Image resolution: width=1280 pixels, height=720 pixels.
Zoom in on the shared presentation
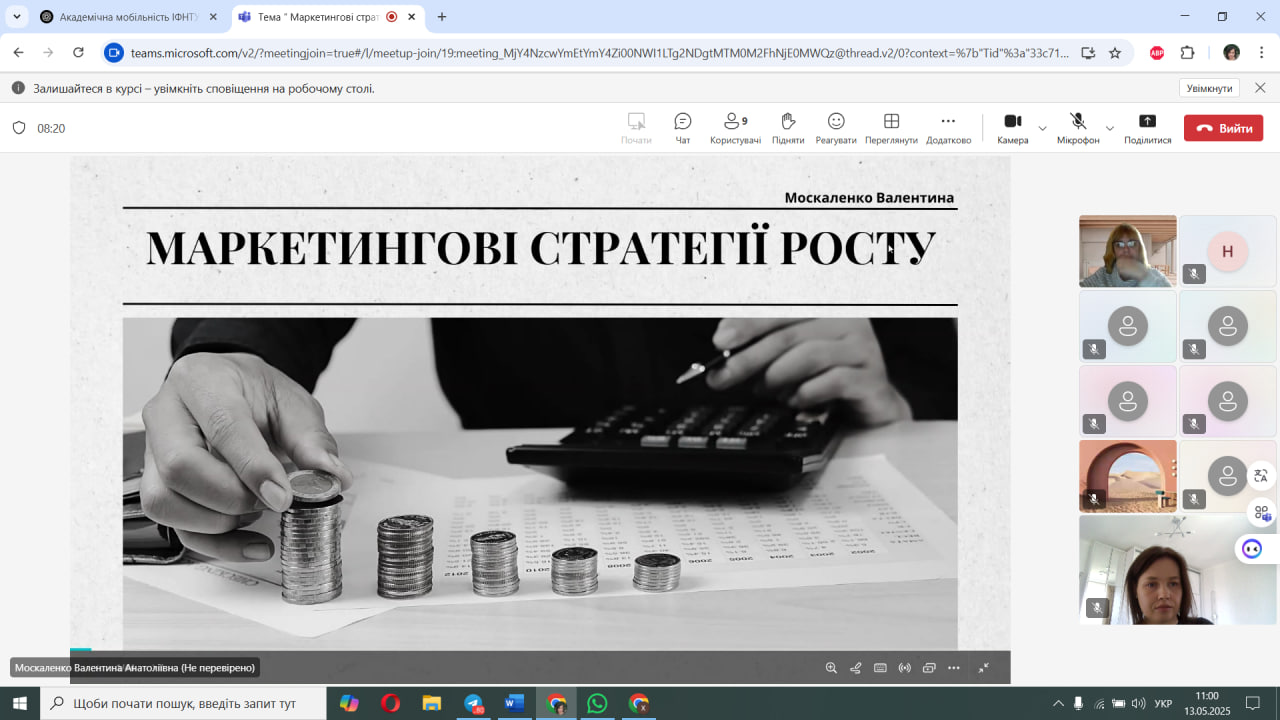(831, 668)
